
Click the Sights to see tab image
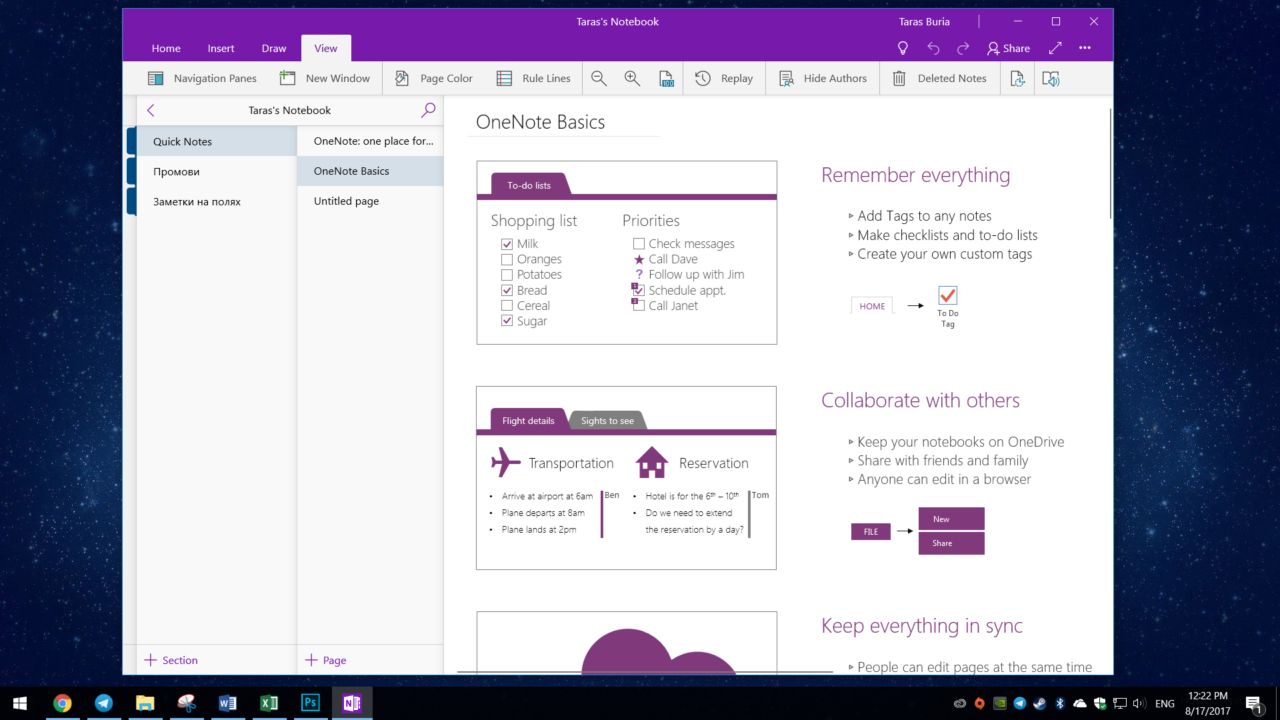pos(608,421)
